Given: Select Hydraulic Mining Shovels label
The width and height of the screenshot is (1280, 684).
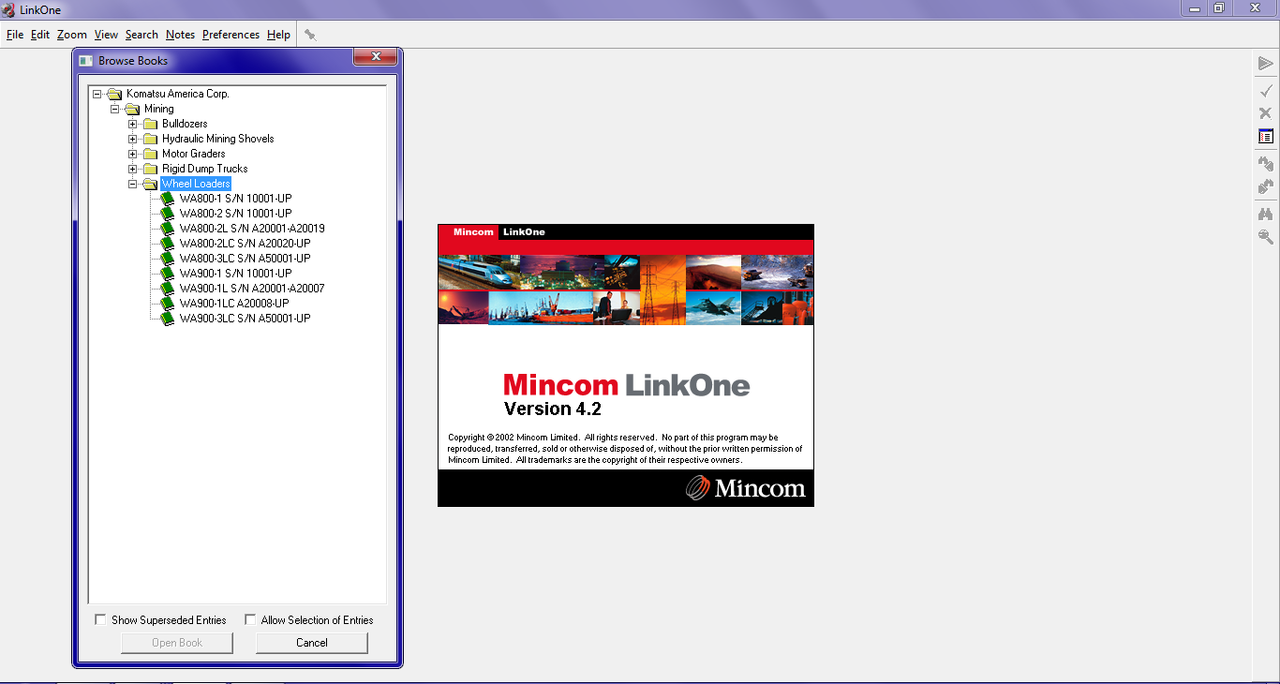Looking at the screenshot, I should tap(218, 139).
